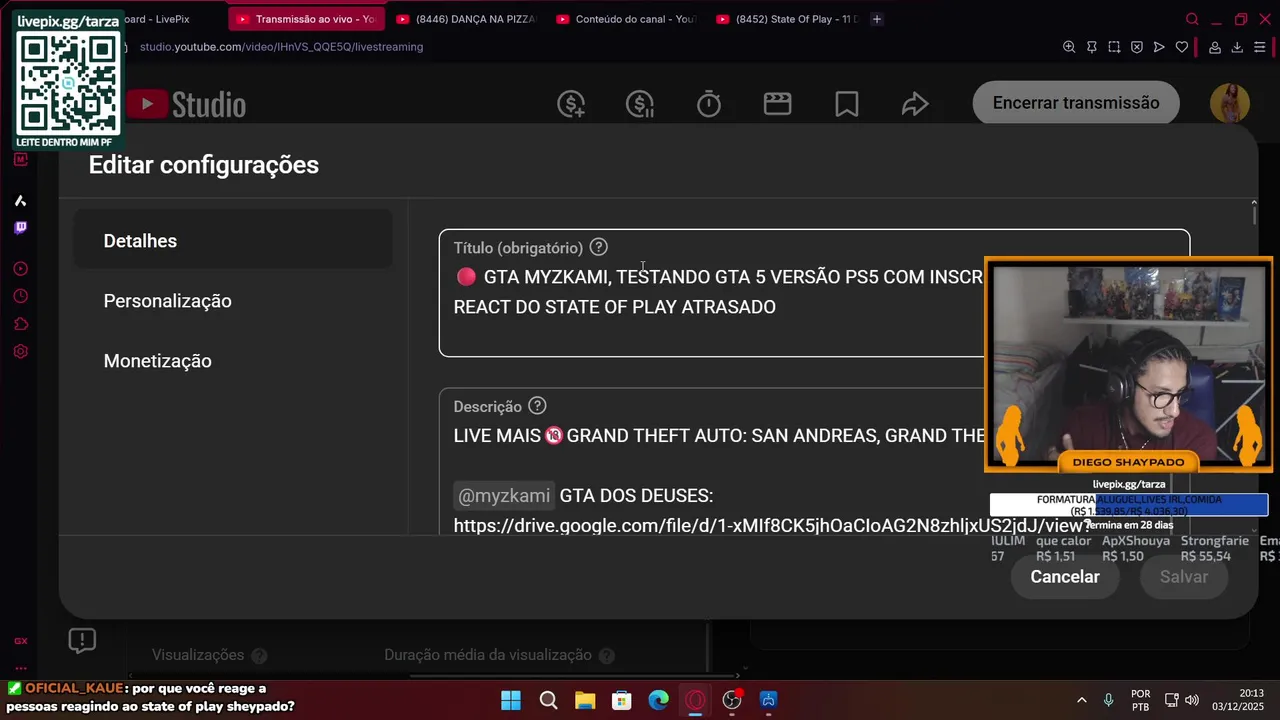Click the volume speaker icon in tray
The height and width of the screenshot is (720, 1280).
1191,700
